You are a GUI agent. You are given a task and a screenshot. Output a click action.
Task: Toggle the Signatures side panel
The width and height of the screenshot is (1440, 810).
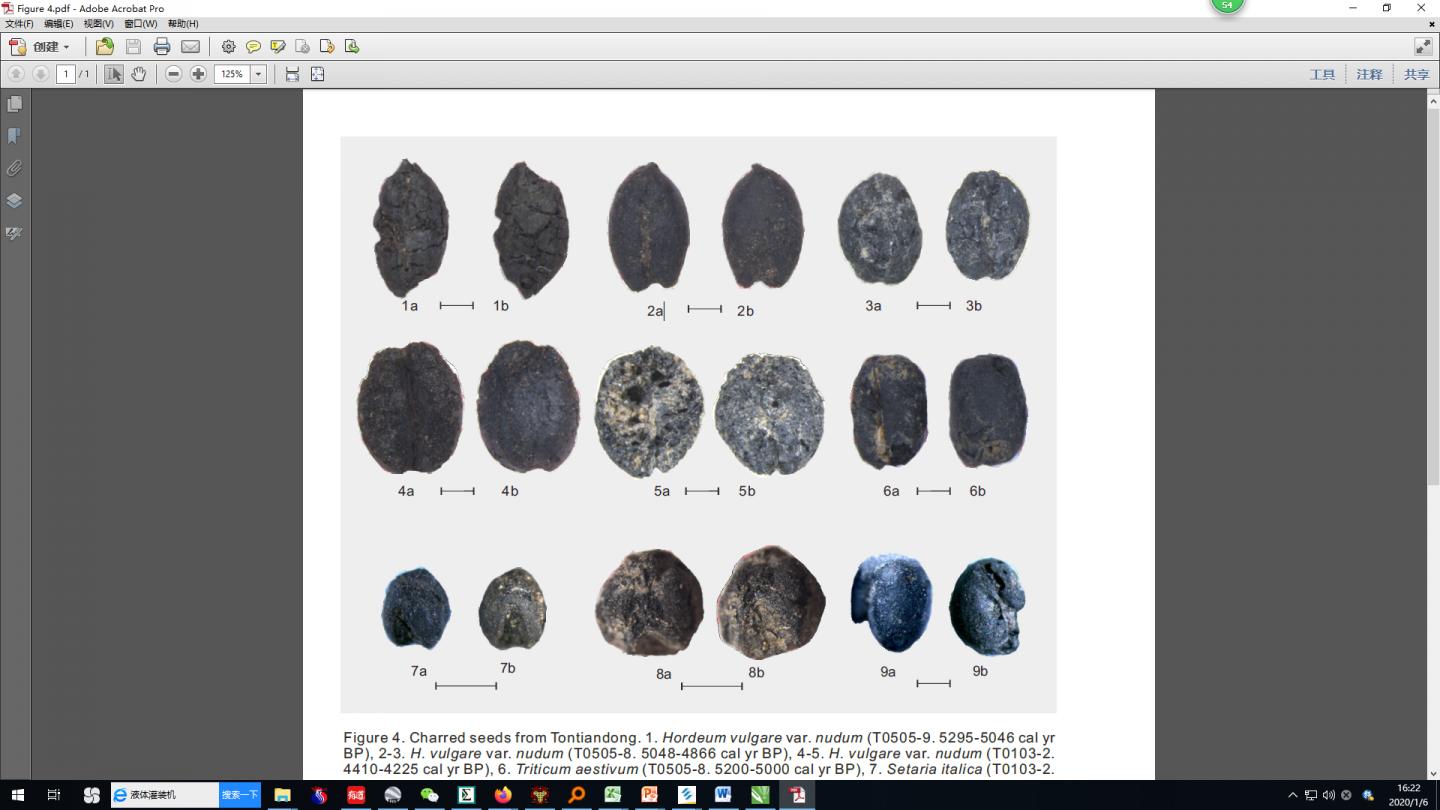(x=14, y=233)
